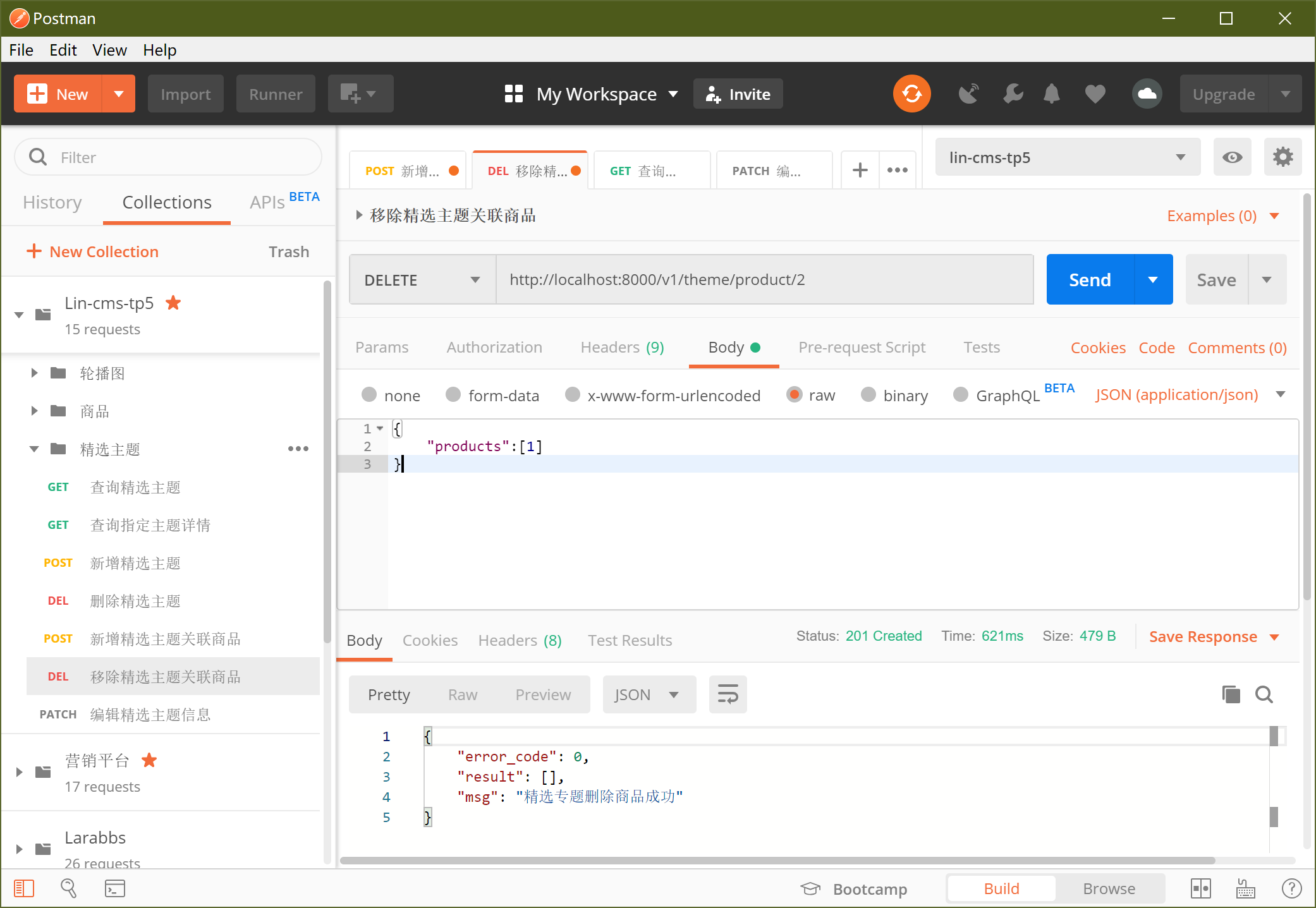Open Postman console icon in status bar
Image resolution: width=1316 pixels, height=908 pixels.
(115, 888)
